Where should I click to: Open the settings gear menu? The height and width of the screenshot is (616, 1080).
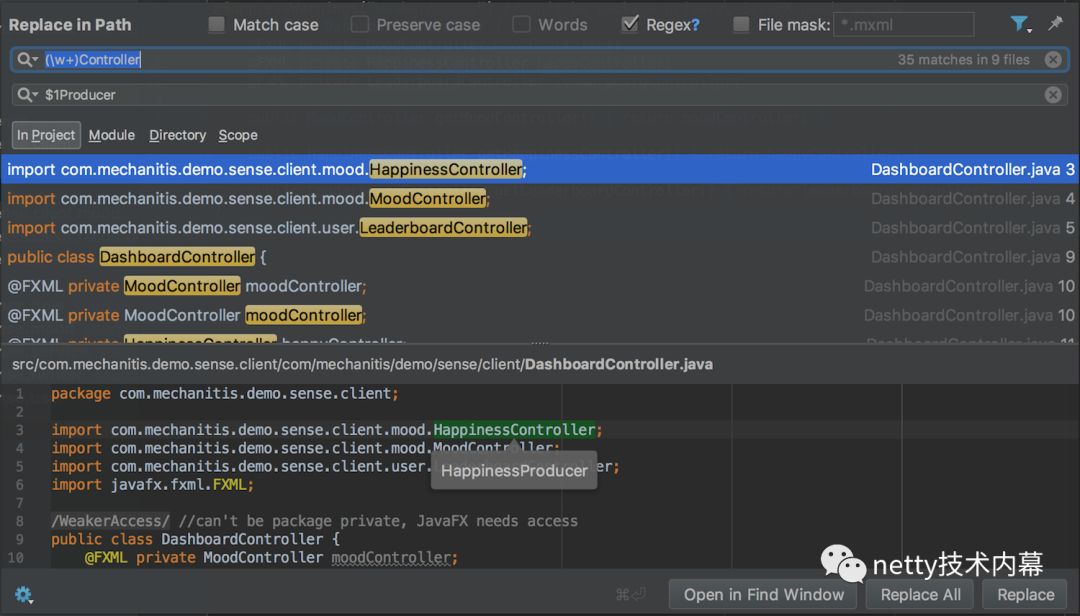click(x=23, y=594)
